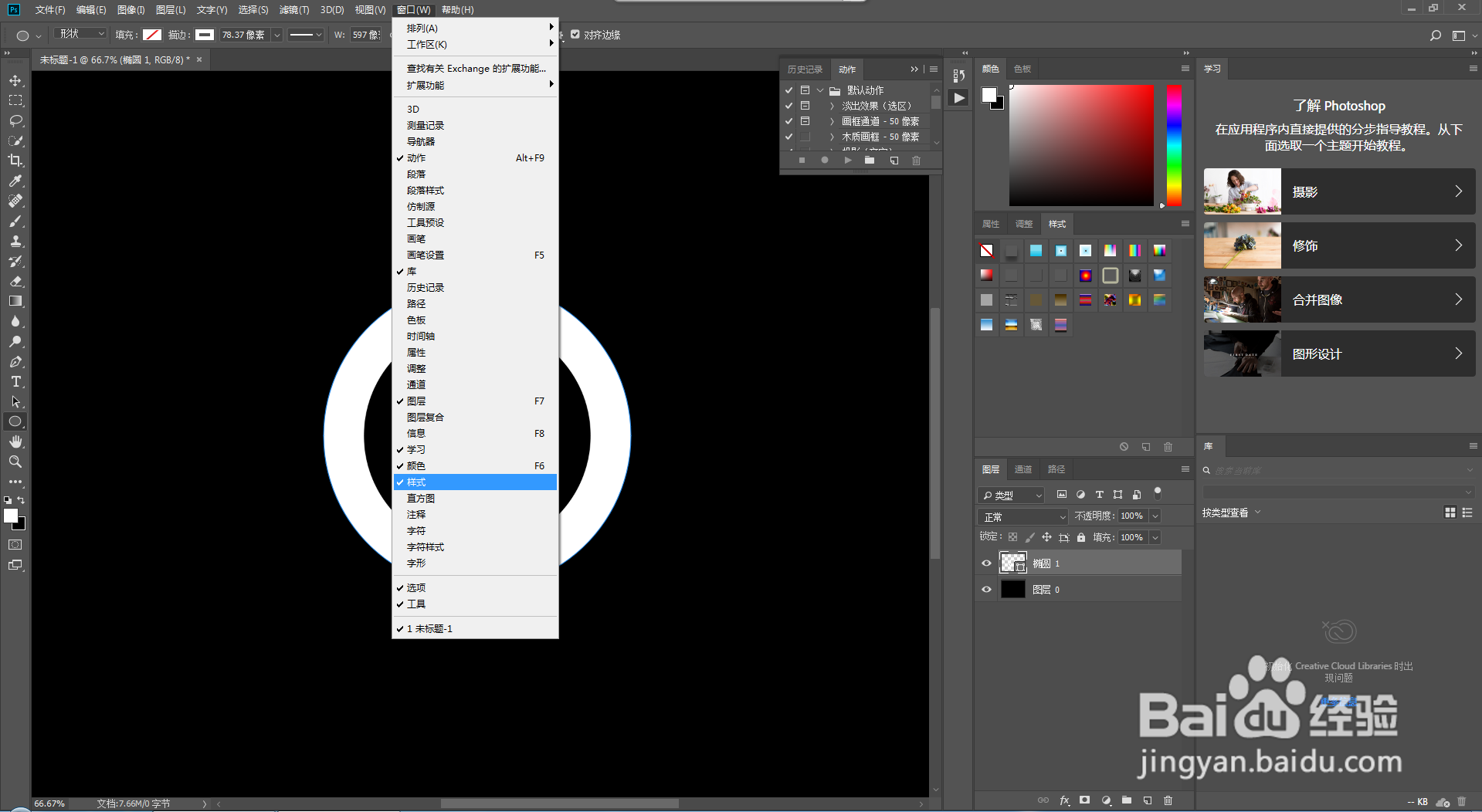
Task: Uncheck 工具 in the Window menu
Action: click(x=475, y=604)
